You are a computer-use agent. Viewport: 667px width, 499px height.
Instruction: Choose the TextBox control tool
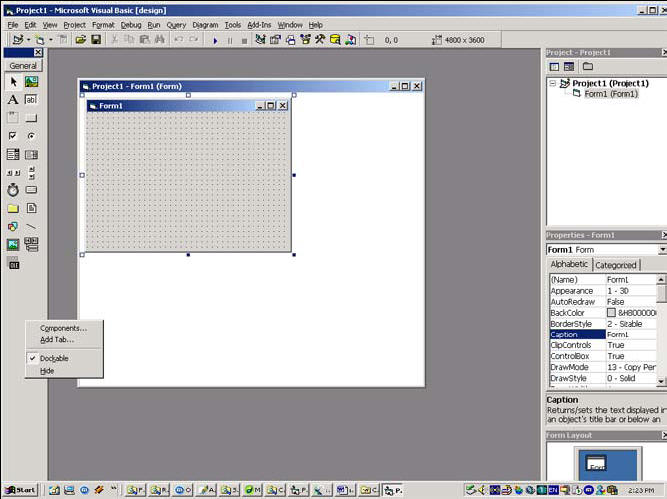point(31,100)
